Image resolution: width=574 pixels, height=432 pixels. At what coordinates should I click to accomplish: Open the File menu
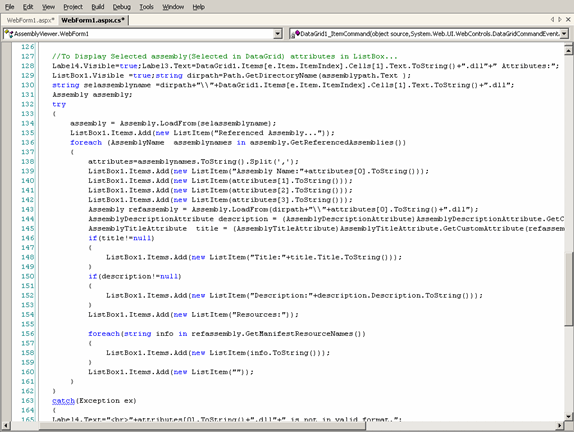pos(10,7)
